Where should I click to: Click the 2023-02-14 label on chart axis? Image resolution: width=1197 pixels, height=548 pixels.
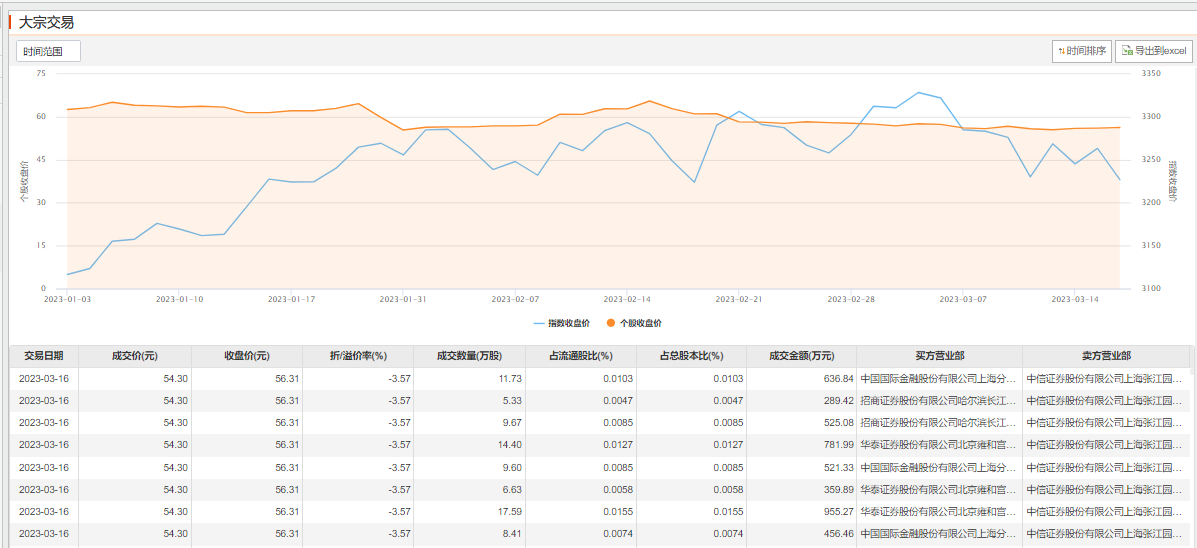coord(627,298)
